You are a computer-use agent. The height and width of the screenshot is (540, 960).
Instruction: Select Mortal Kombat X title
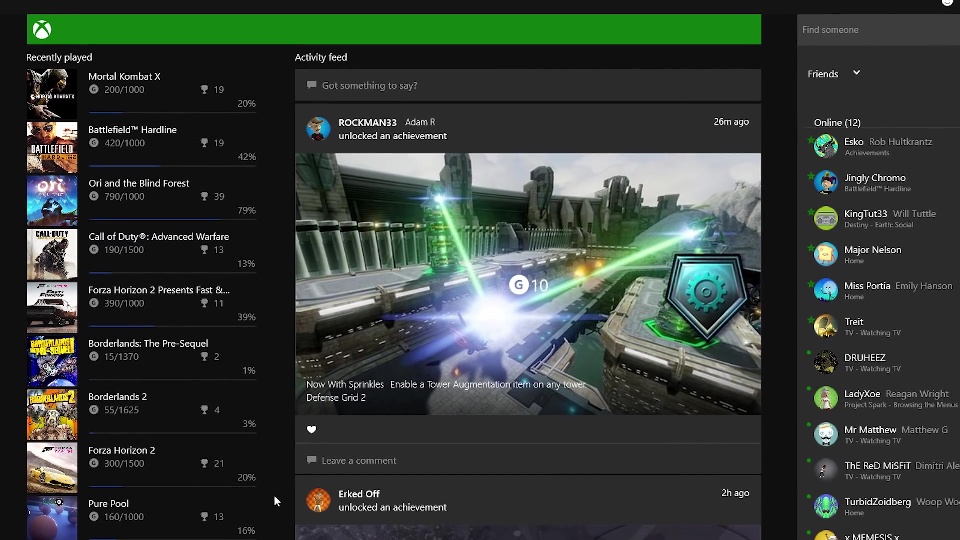[x=124, y=77]
